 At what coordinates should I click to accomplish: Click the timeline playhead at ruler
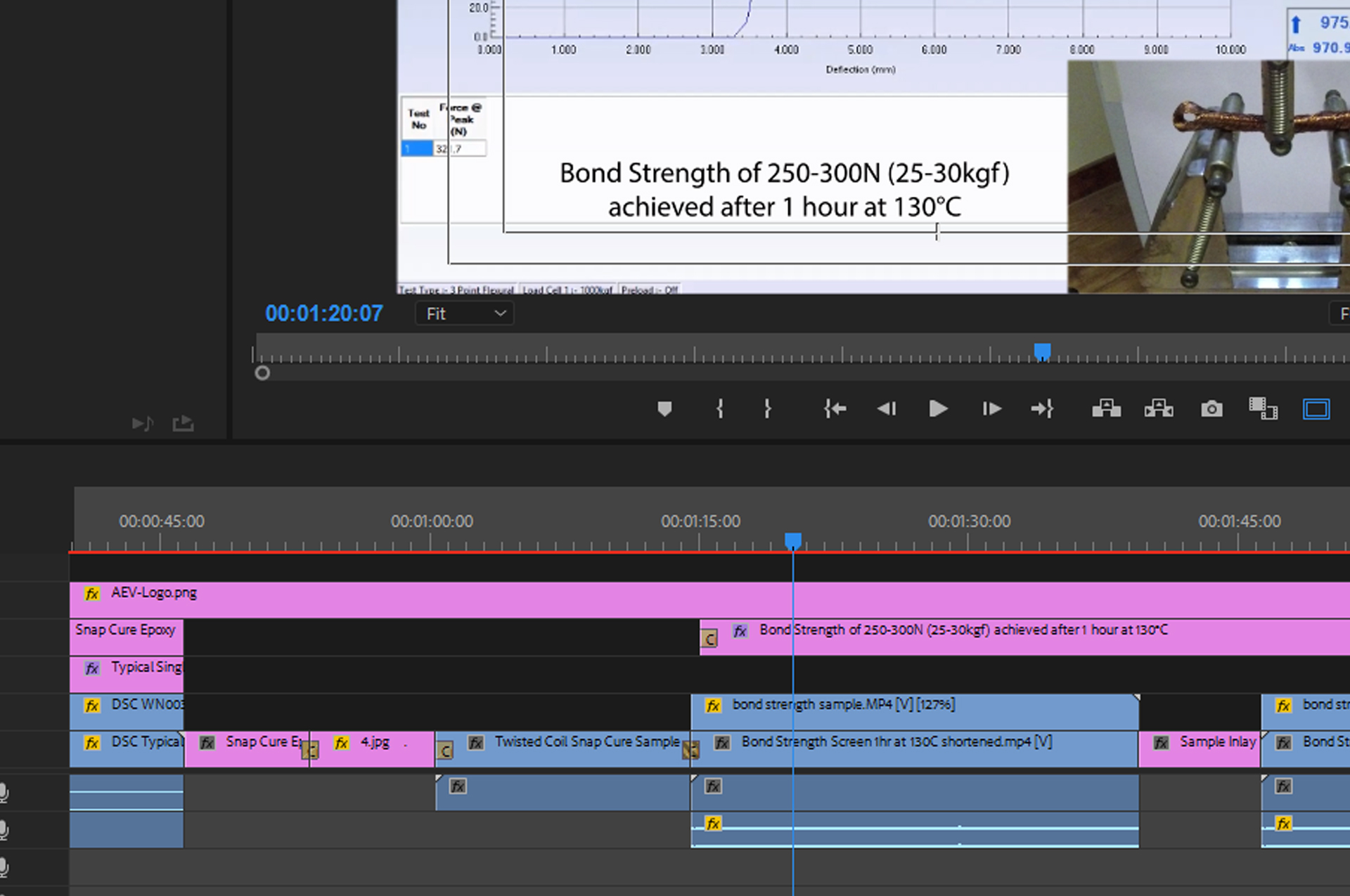[x=793, y=540]
